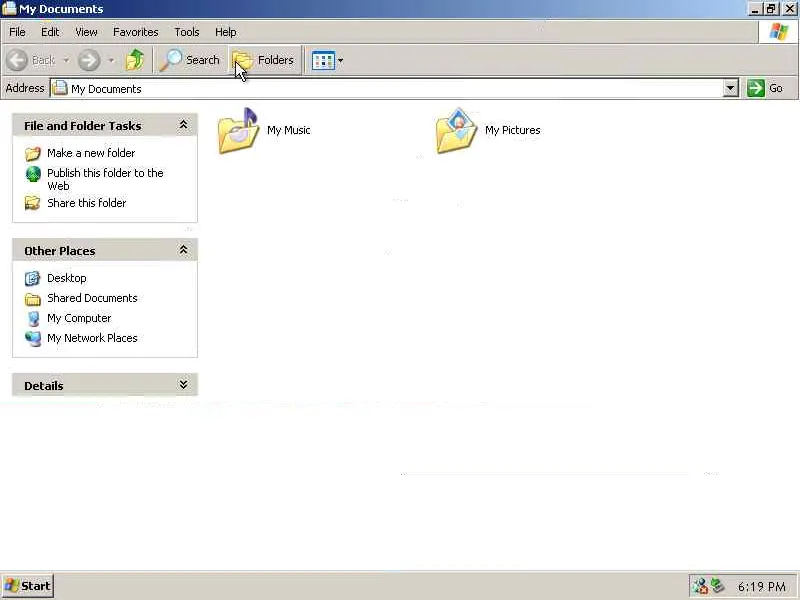The image size is (800, 600).
Task: Open My Computer link
Action: coord(79,318)
